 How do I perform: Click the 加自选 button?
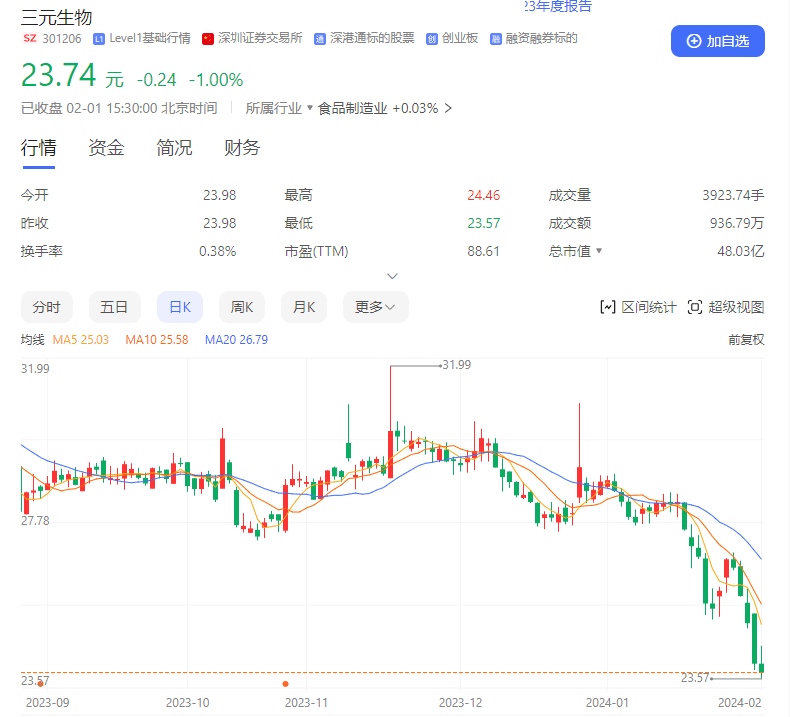717,41
